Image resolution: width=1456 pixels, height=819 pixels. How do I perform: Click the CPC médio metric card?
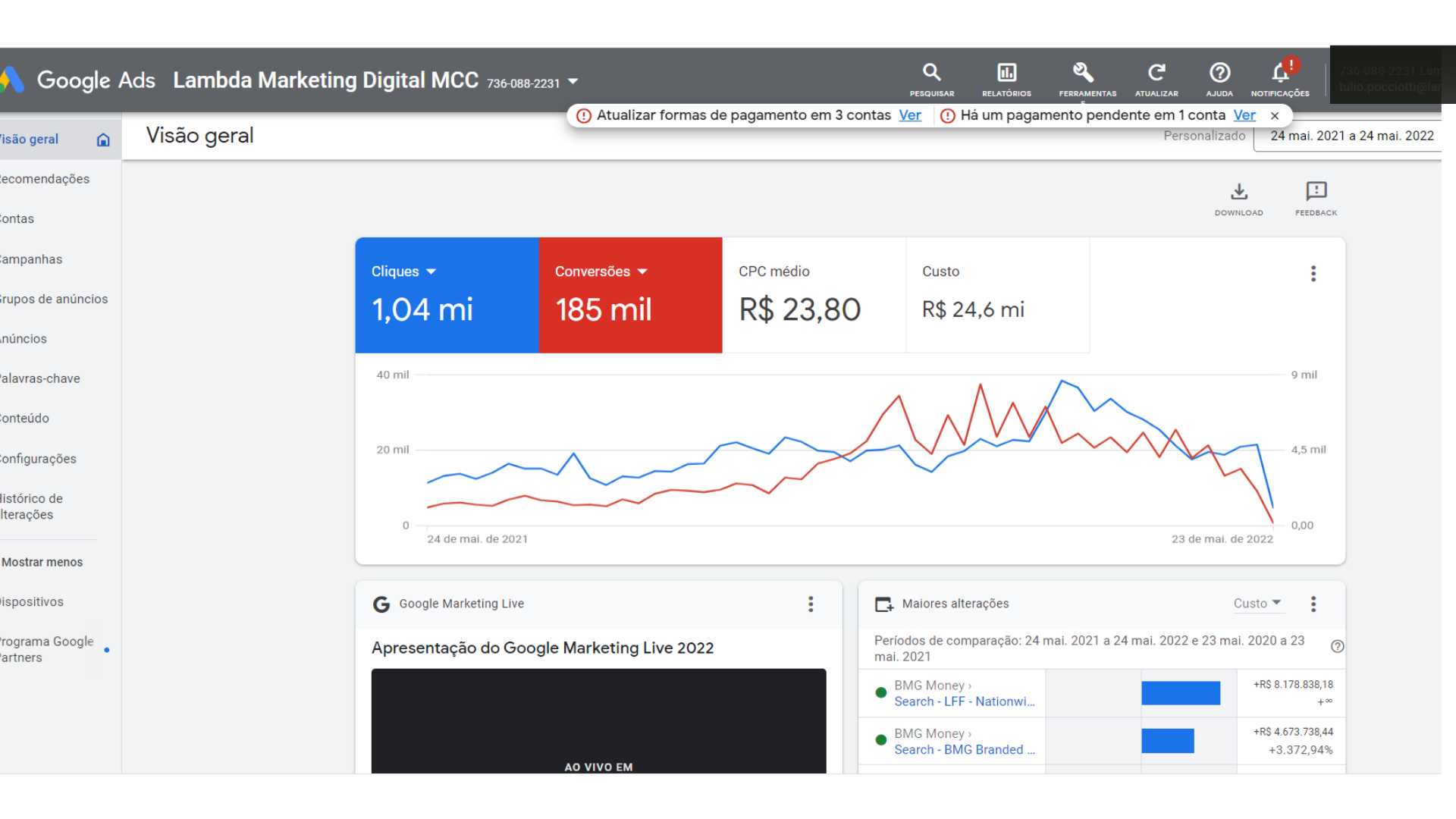(814, 295)
